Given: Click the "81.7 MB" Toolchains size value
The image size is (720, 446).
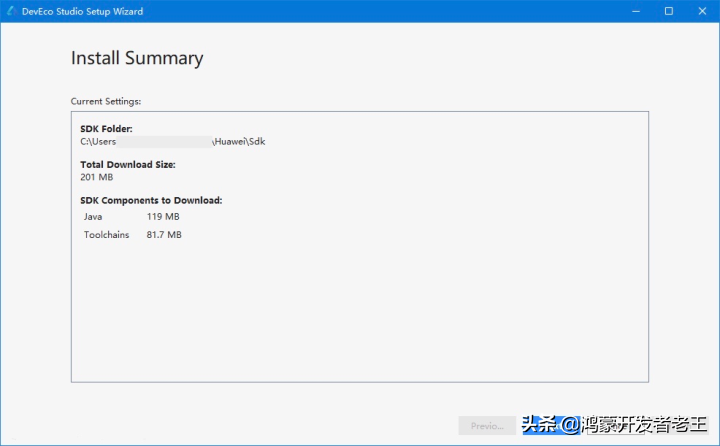Looking at the screenshot, I should tap(164, 235).
